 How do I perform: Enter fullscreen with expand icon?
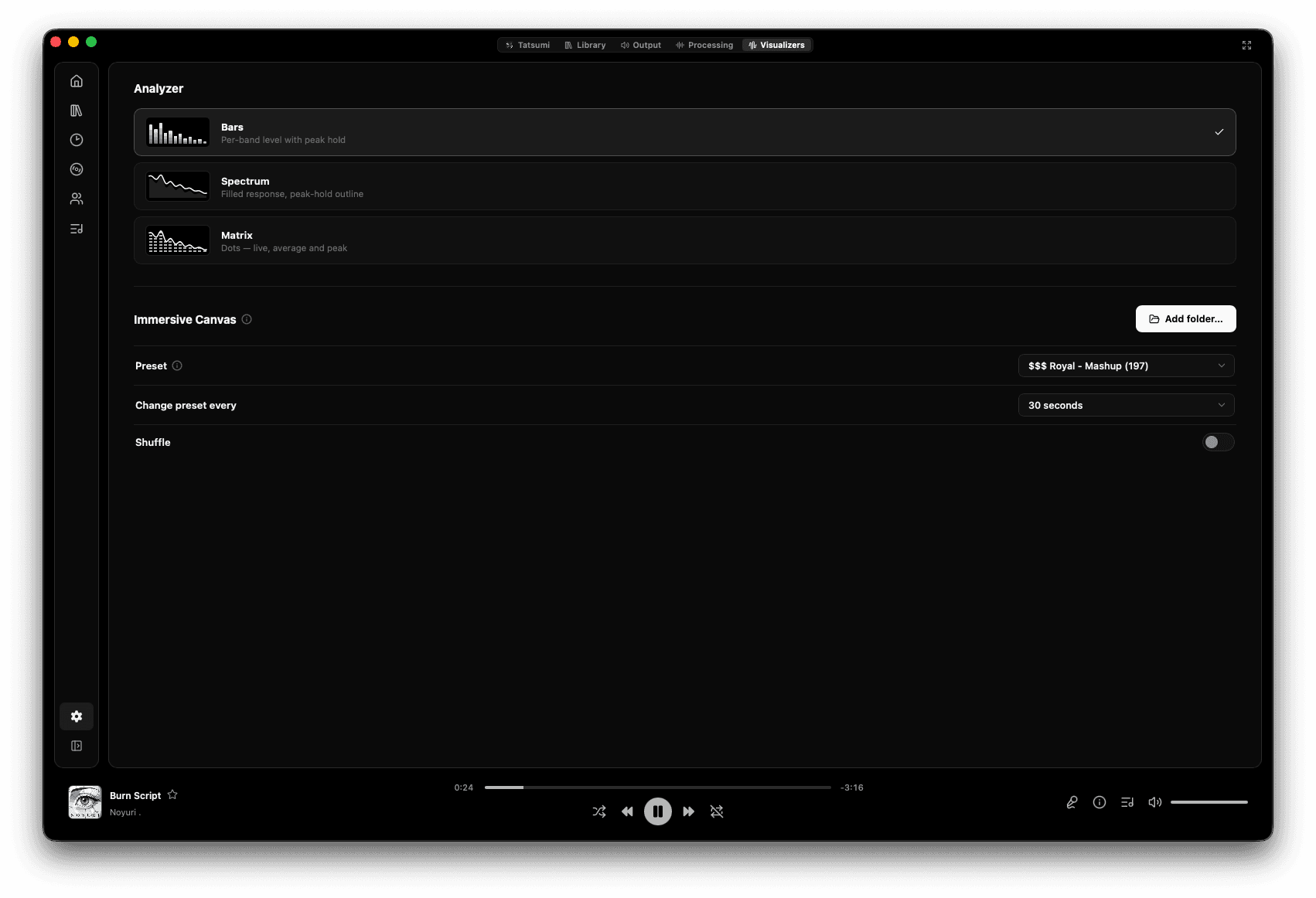(x=1246, y=45)
